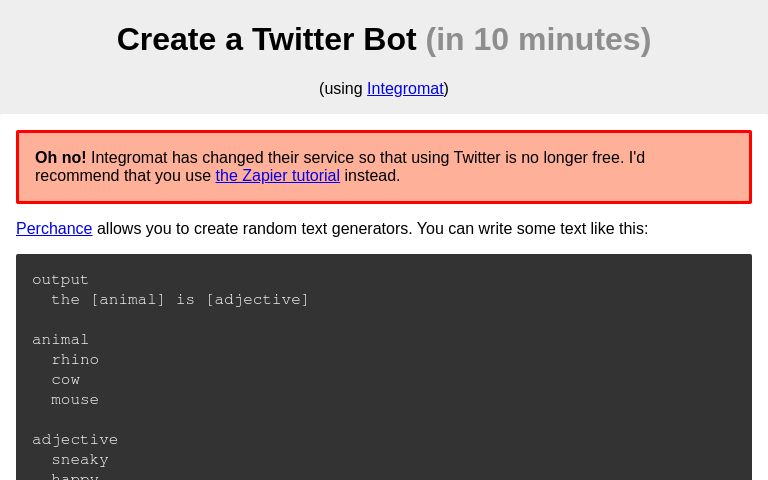Click the "[adjective]" placeholder in output line
Screen dimensions: 768x480
click(257, 300)
